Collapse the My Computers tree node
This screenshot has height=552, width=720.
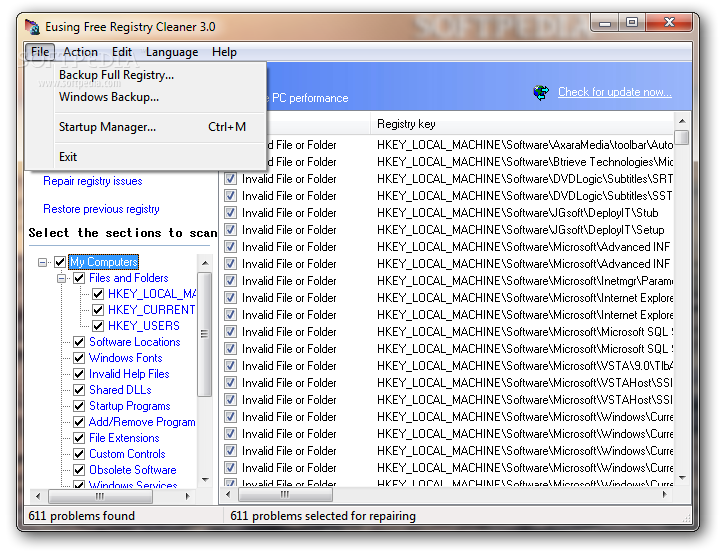(42, 263)
